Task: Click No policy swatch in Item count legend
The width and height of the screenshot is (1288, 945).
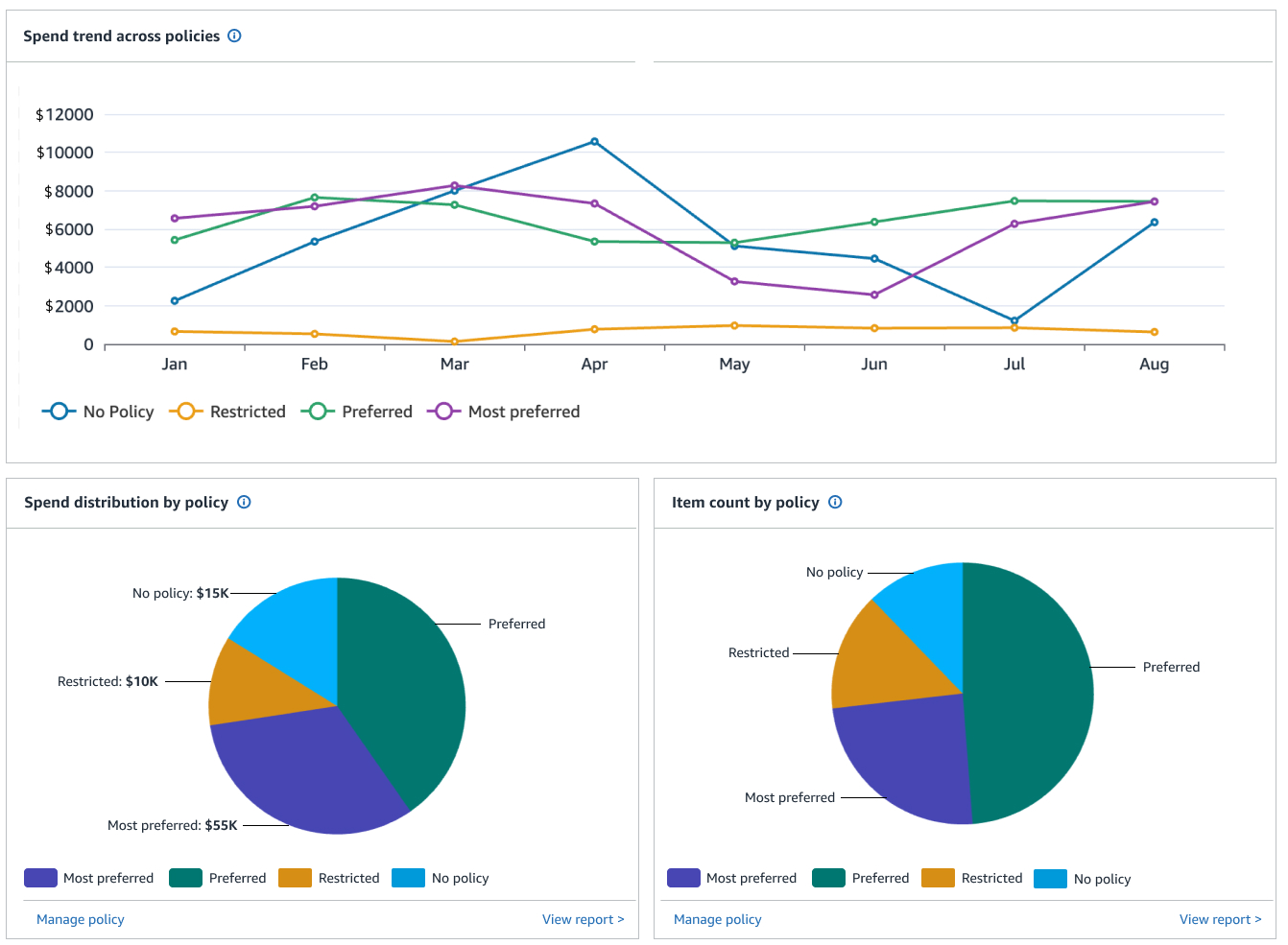Action: pyautogui.click(x=1050, y=879)
